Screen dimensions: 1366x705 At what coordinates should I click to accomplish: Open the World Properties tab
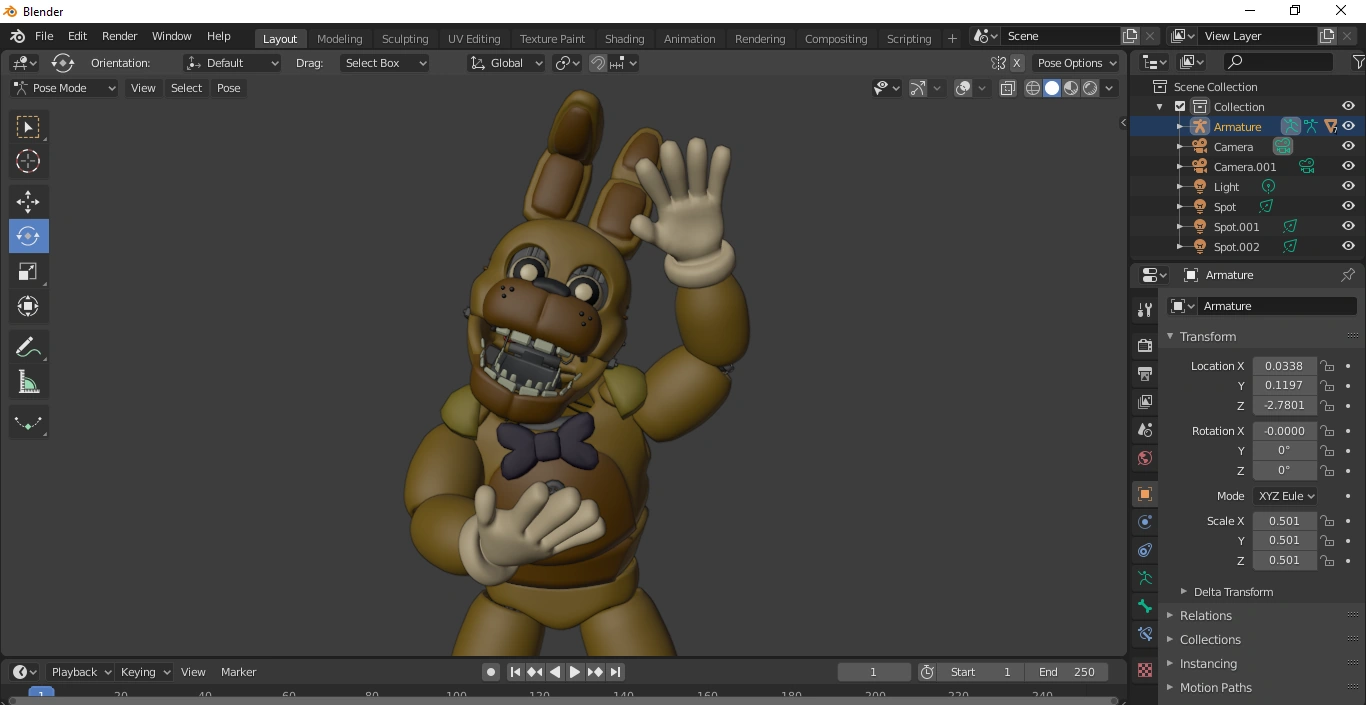click(1144, 457)
